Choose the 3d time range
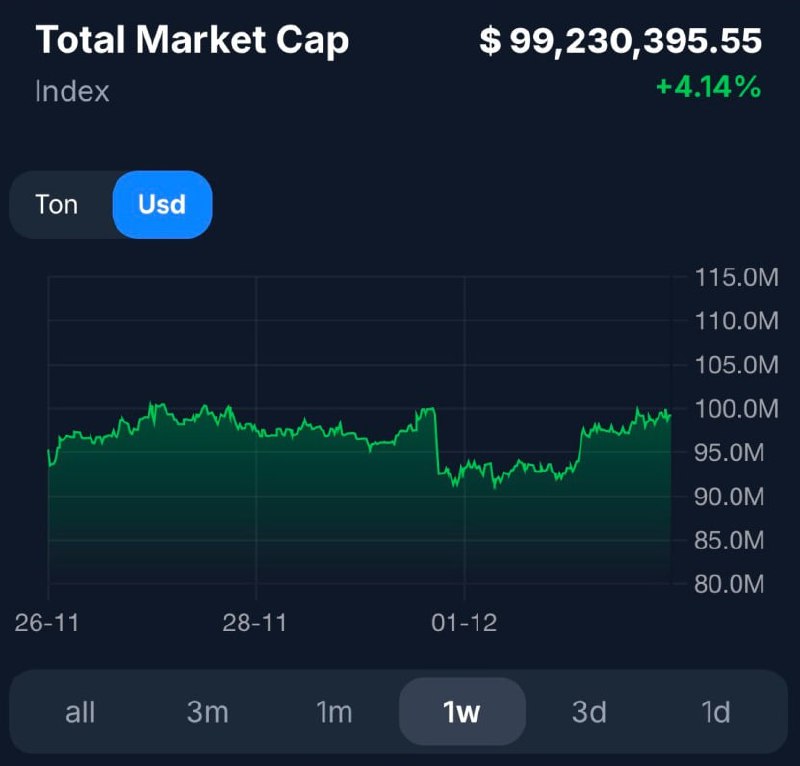Viewport: 800px width, 766px height. 589,712
